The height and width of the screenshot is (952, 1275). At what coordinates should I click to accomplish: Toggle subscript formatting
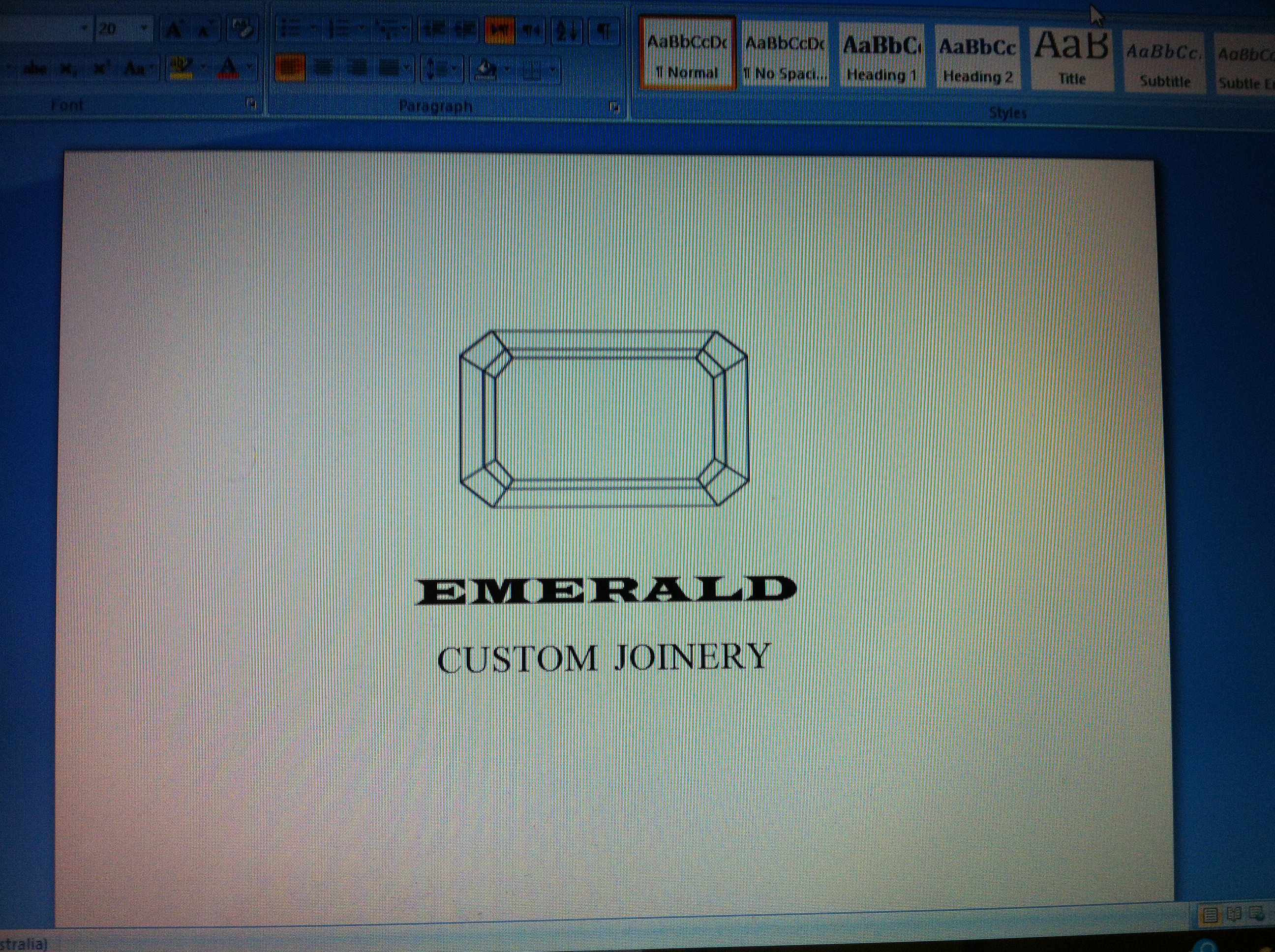tap(67, 69)
